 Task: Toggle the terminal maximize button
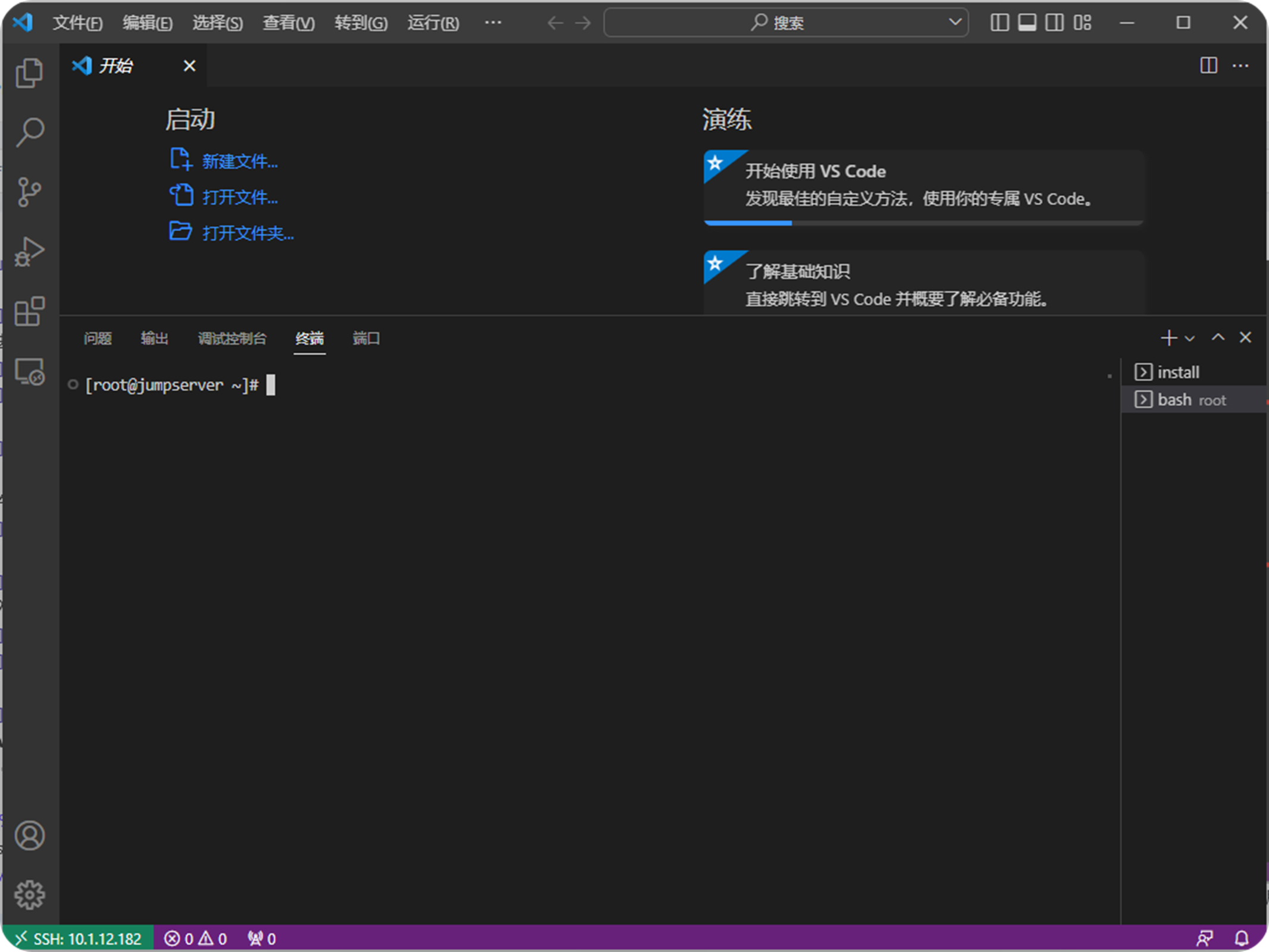tap(1219, 338)
